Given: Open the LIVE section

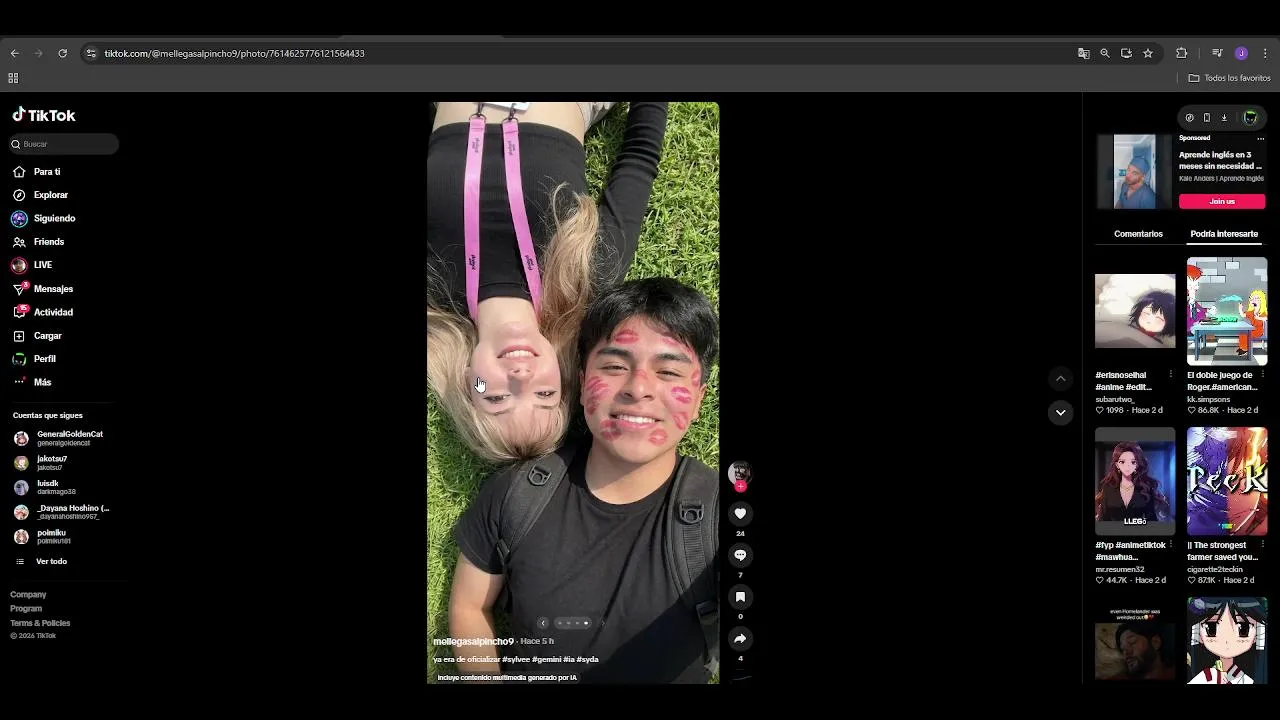Looking at the screenshot, I should point(32,265).
